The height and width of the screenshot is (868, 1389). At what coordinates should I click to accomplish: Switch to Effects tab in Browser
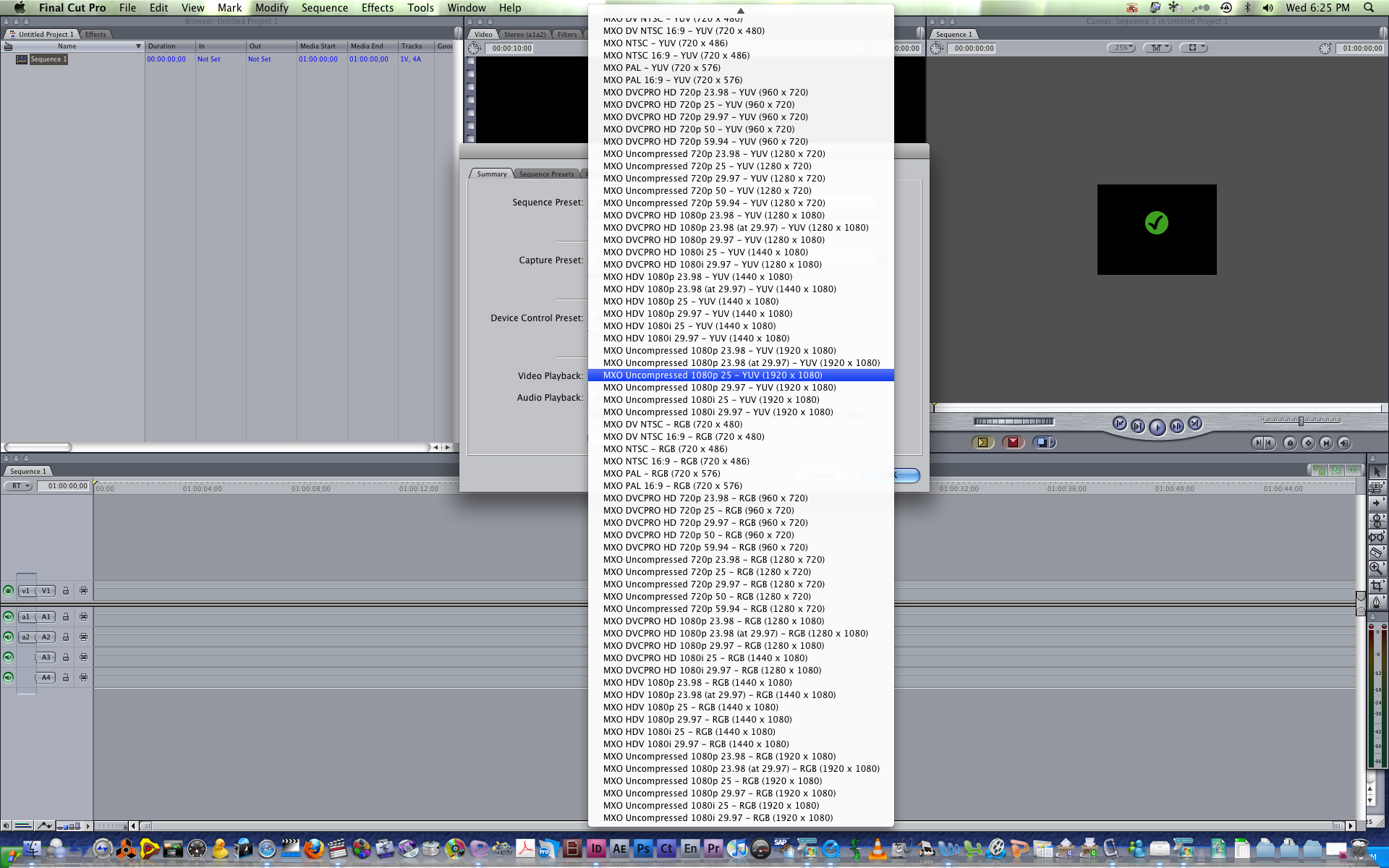(95, 34)
